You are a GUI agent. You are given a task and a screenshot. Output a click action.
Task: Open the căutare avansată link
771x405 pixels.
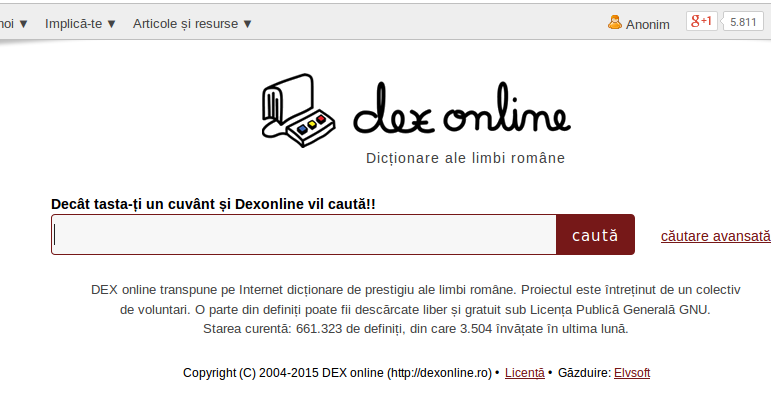click(x=715, y=236)
